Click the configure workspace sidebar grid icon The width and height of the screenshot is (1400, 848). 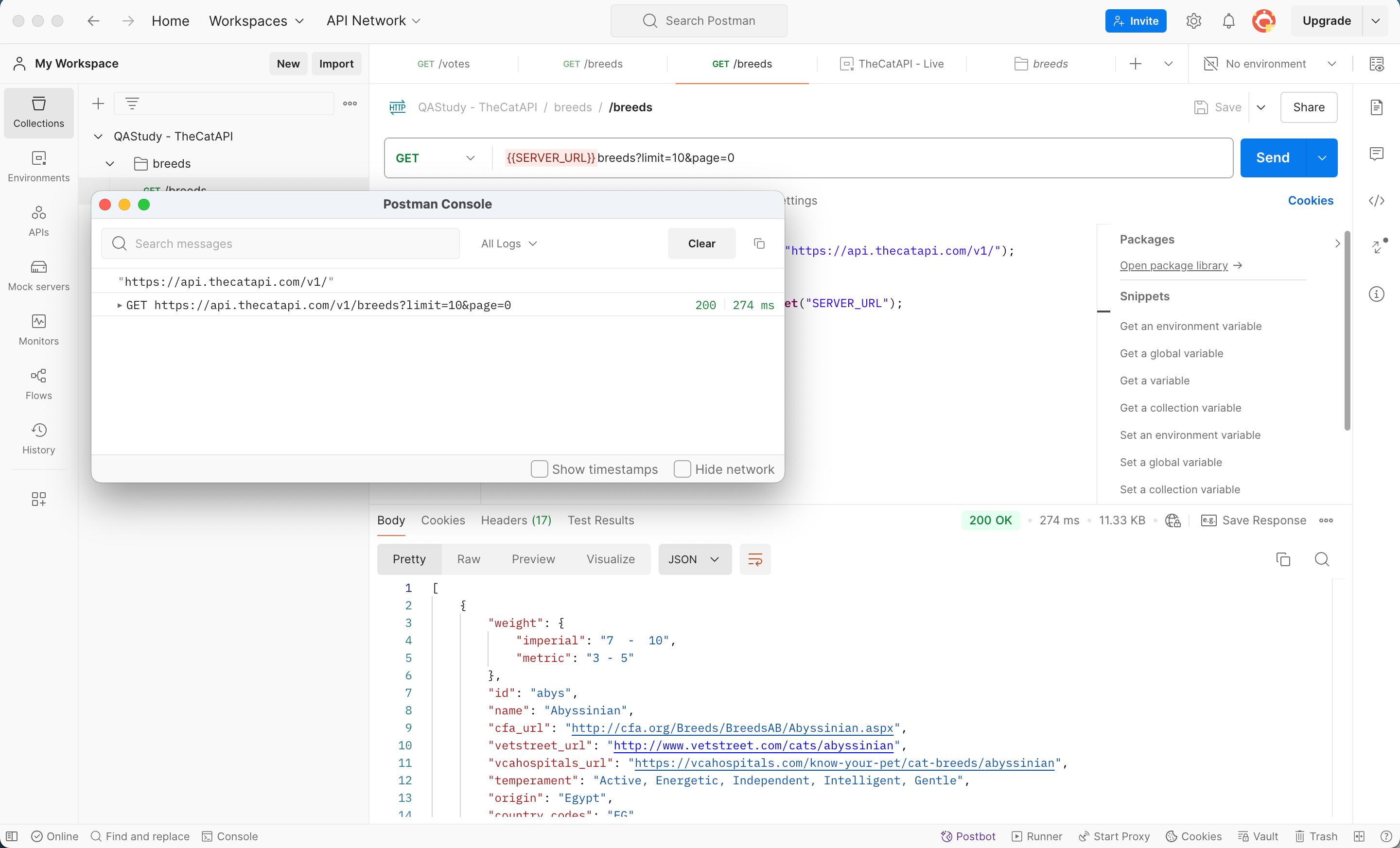pos(38,499)
